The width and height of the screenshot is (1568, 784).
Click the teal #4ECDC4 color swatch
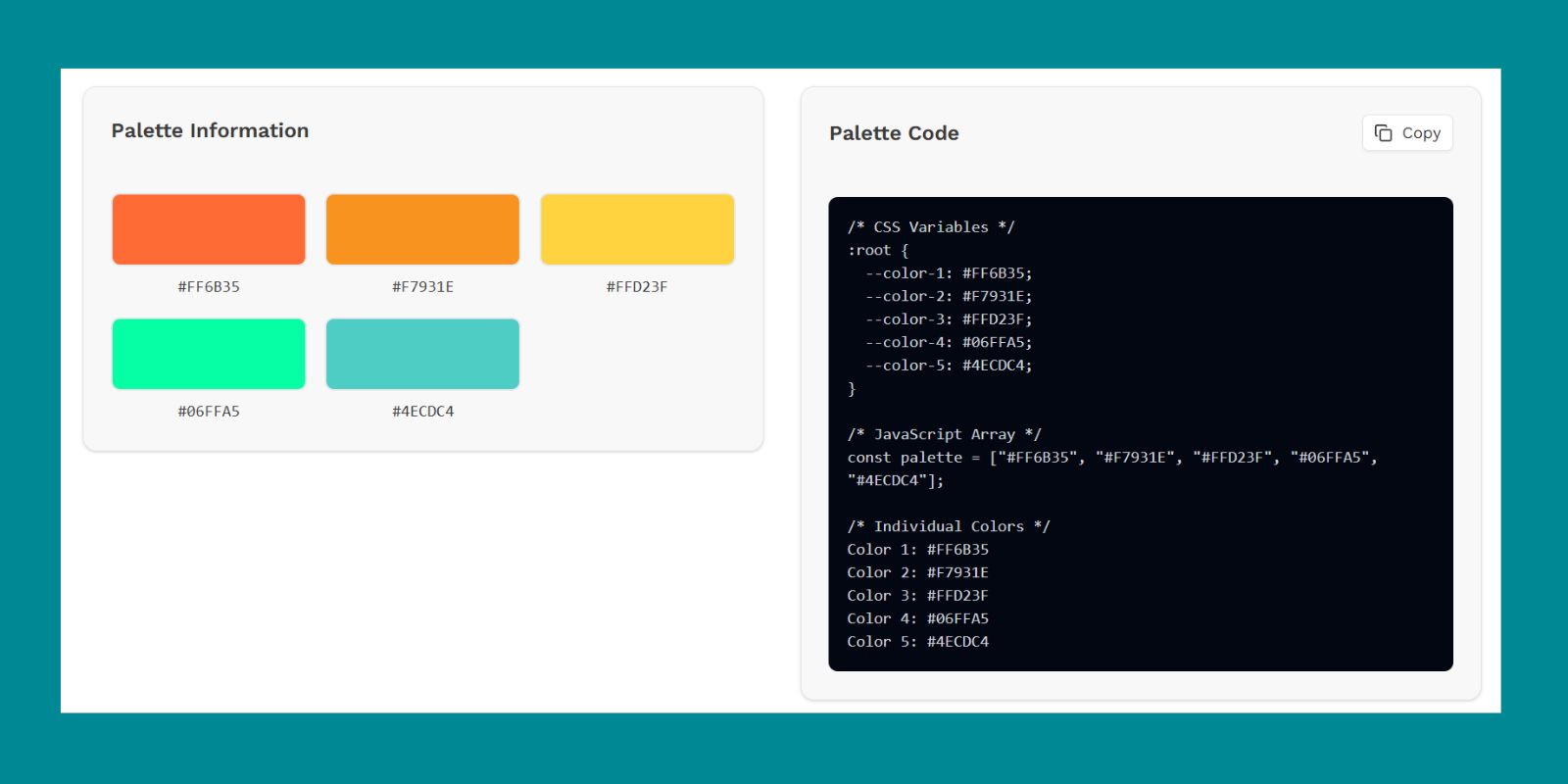(x=422, y=354)
